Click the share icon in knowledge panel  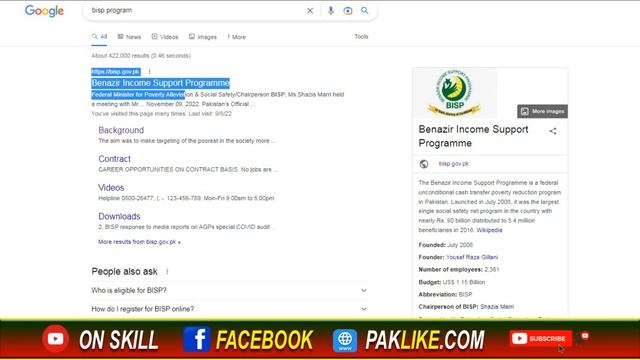pyautogui.click(x=553, y=131)
